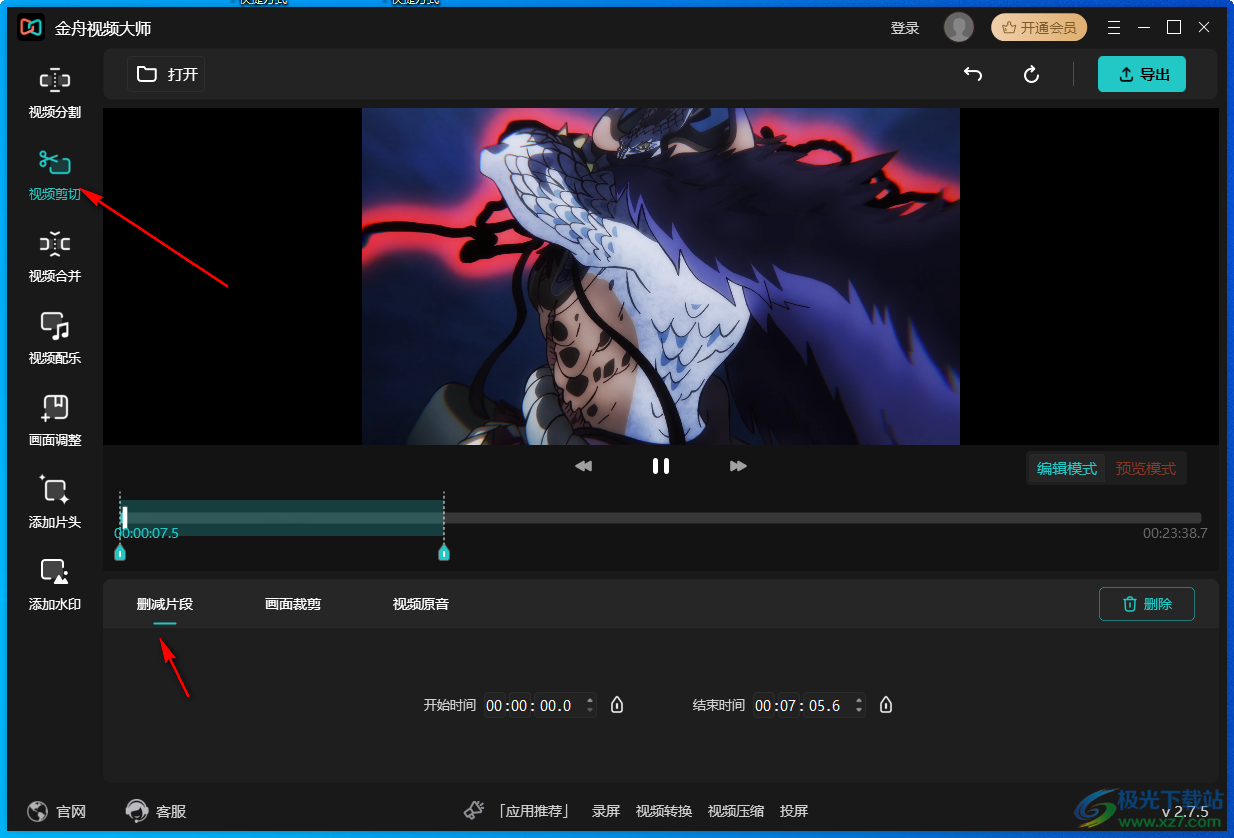This screenshot has width=1234, height=838.
Task: Click the end trim handle on timeline
Action: pos(444,552)
